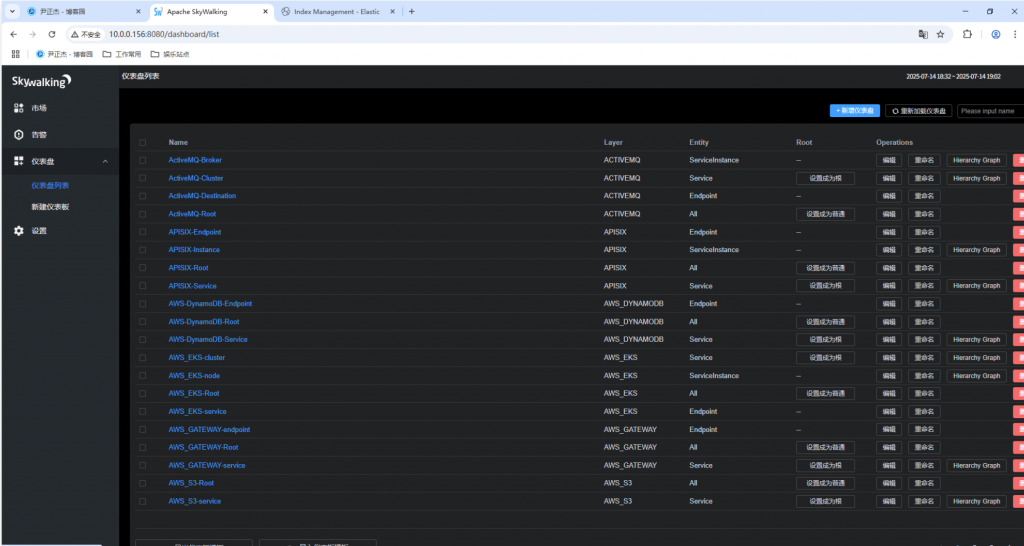Click the blue add dashboard button
This screenshot has height=546, width=1024.
click(x=855, y=111)
